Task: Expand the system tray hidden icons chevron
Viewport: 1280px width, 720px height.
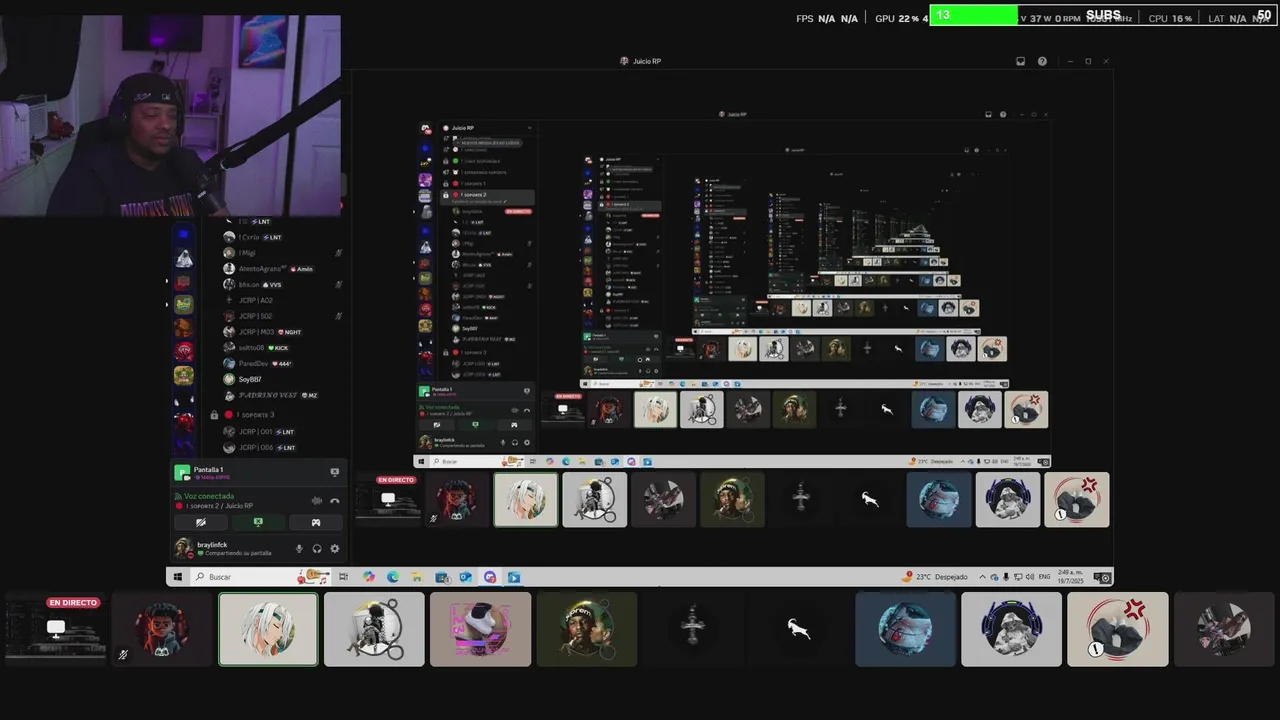Action: pyautogui.click(x=982, y=577)
